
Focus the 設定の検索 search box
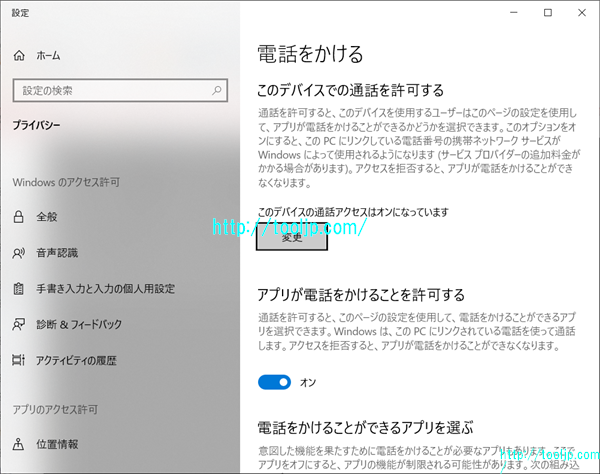(x=120, y=91)
